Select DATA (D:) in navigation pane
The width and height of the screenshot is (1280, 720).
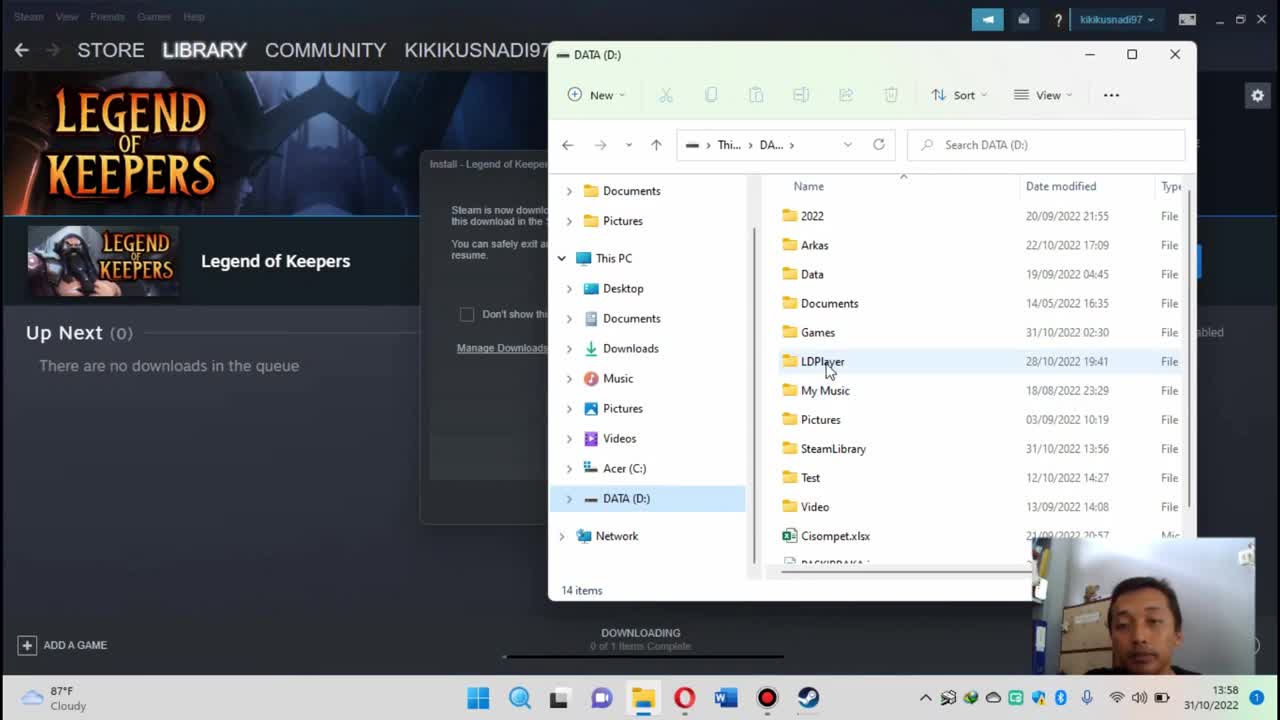click(647, 498)
